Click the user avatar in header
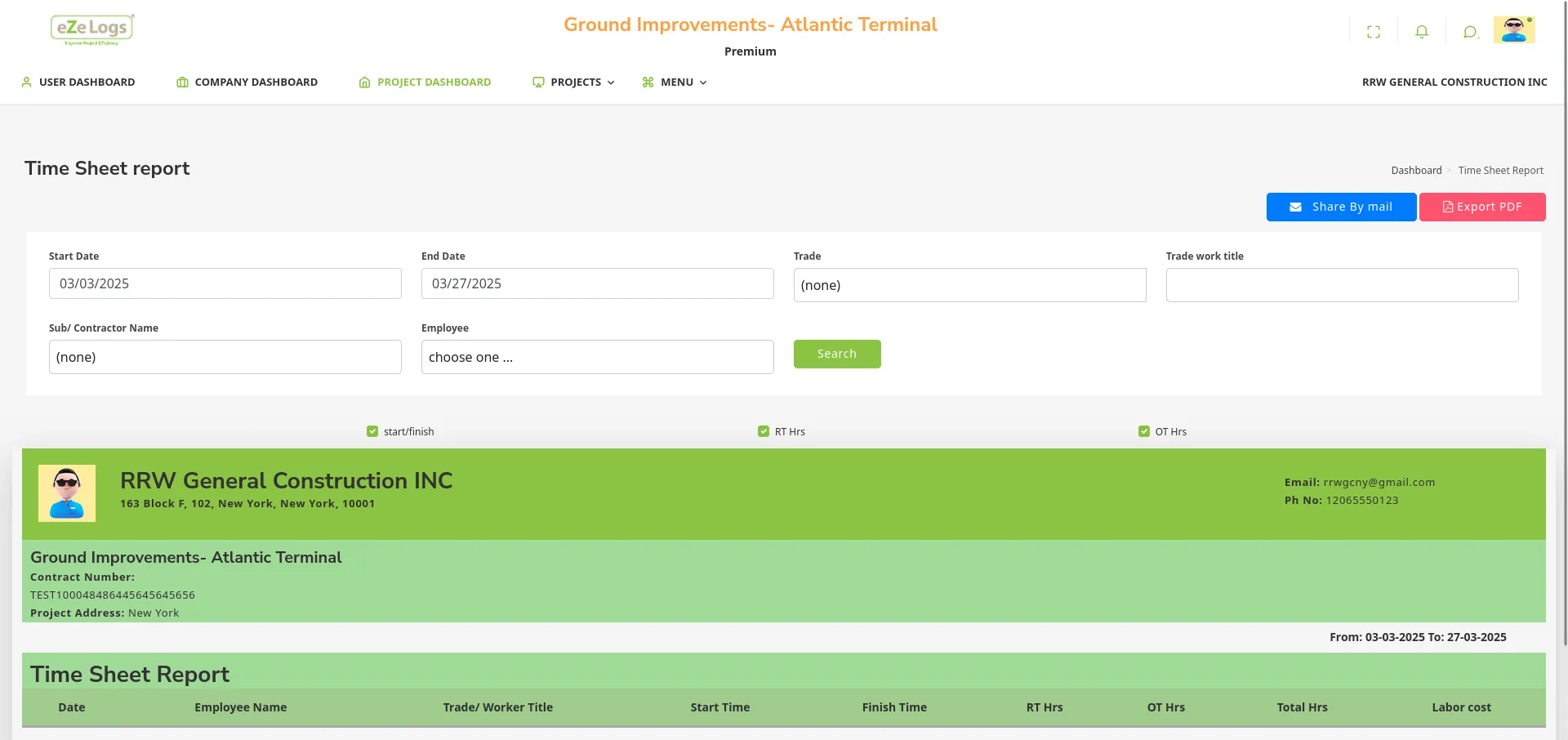This screenshot has height=740, width=1568. [x=1513, y=30]
